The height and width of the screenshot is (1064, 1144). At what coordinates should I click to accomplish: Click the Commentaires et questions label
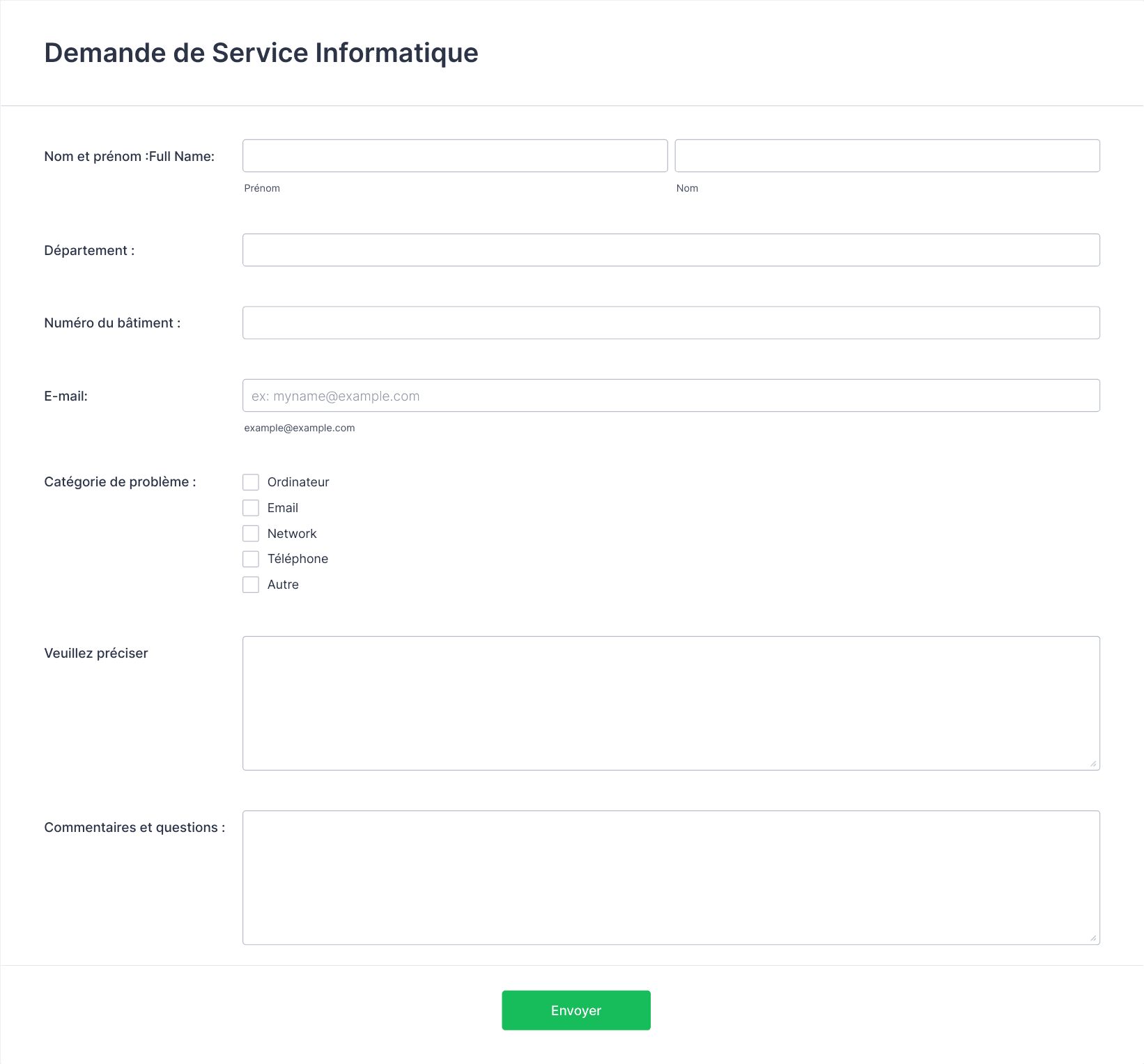click(x=134, y=827)
